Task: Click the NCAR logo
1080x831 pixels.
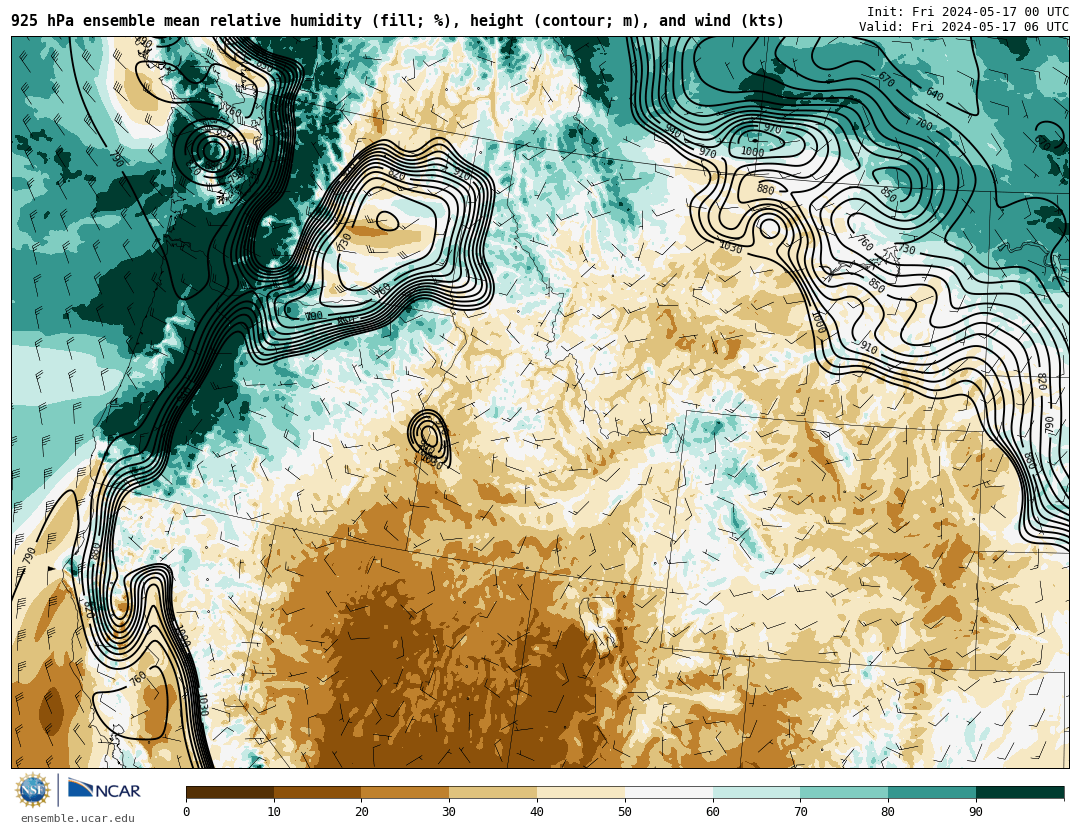Action: [x=104, y=790]
